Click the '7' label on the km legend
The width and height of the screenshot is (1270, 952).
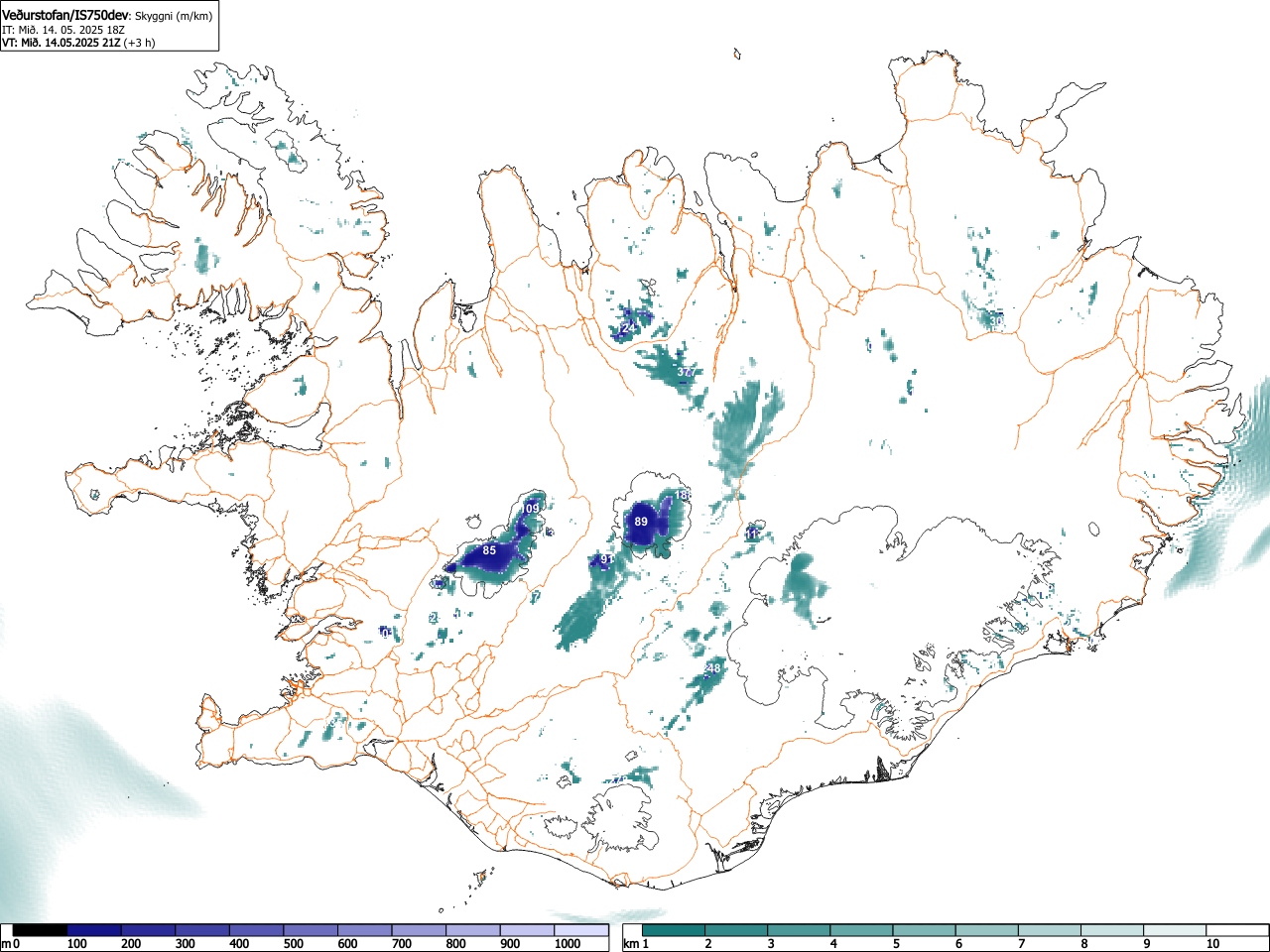(1021, 944)
